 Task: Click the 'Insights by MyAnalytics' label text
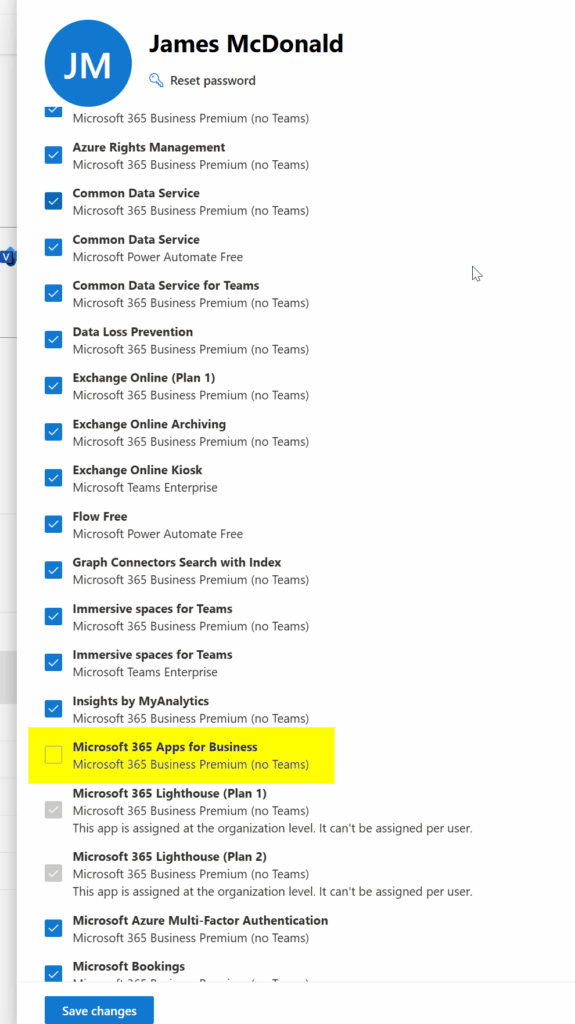pyautogui.click(x=140, y=701)
